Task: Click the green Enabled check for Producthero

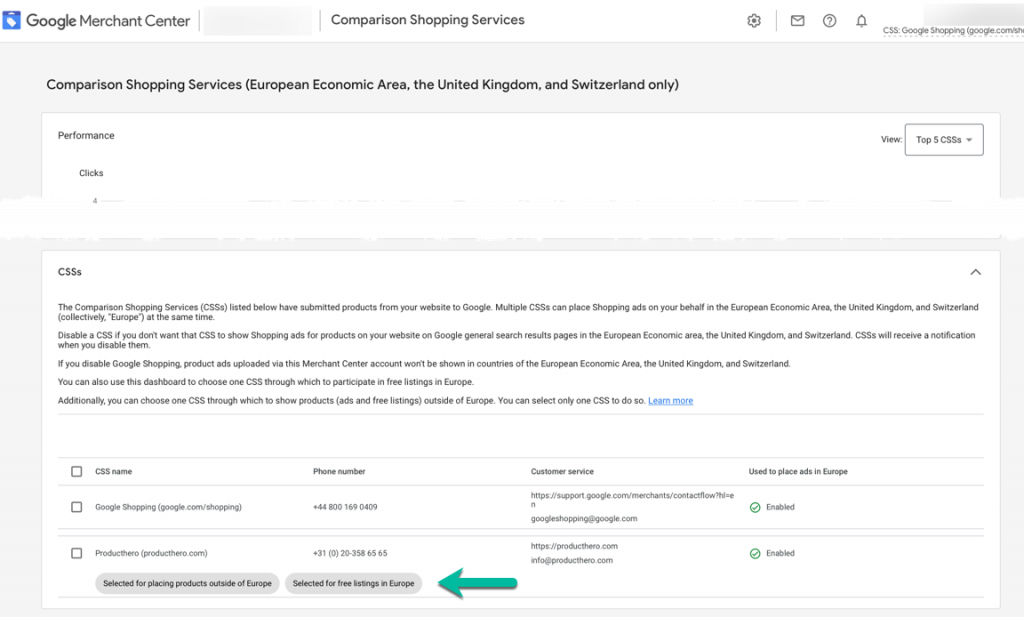Action: [755, 554]
